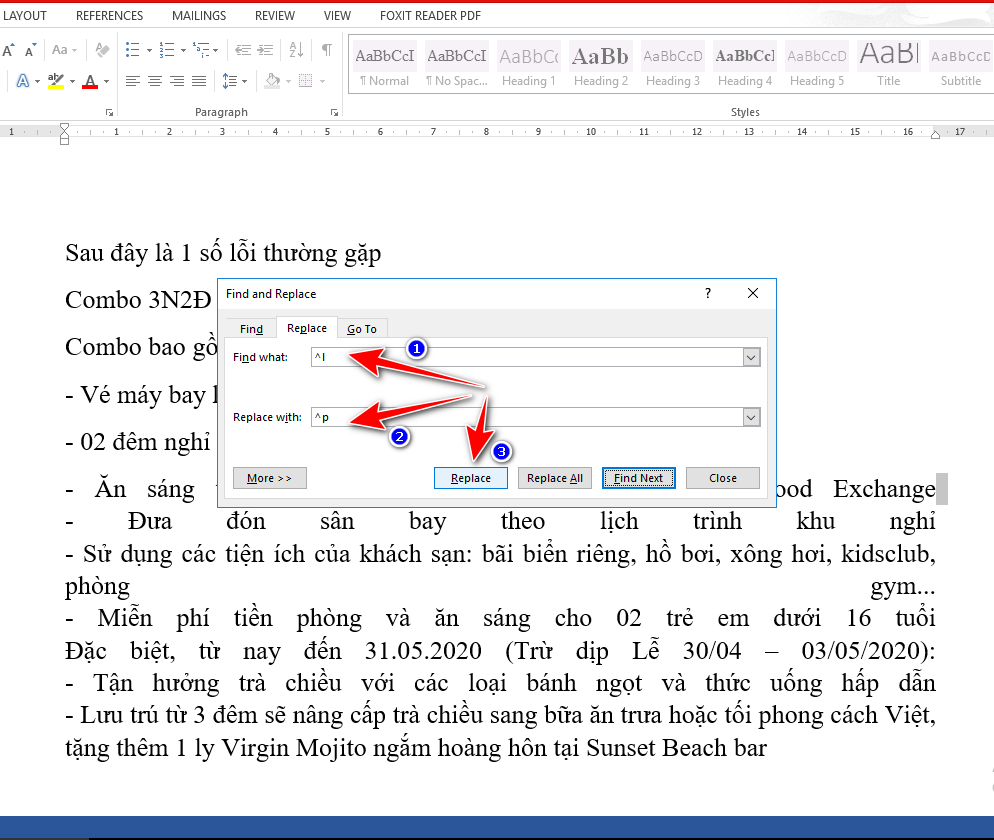Apply bullet list formatting
The height and width of the screenshot is (840, 994).
(x=132, y=49)
